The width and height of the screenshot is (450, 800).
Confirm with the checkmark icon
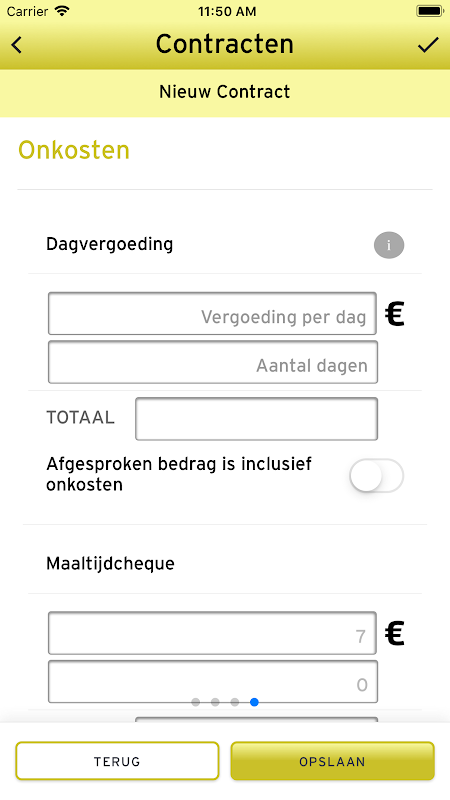tap(428, 45)
